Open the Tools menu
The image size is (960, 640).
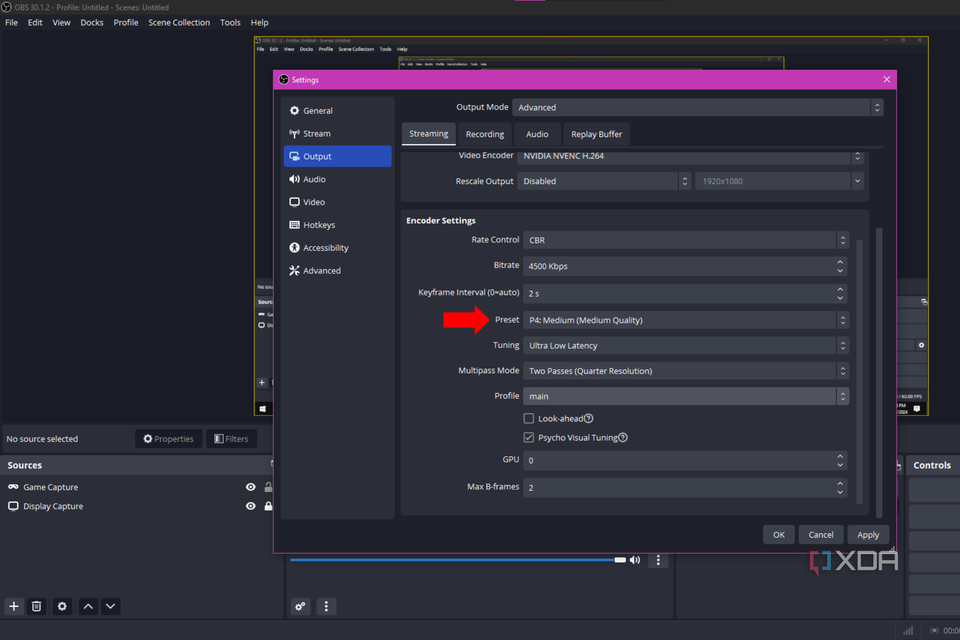(231, 22)
